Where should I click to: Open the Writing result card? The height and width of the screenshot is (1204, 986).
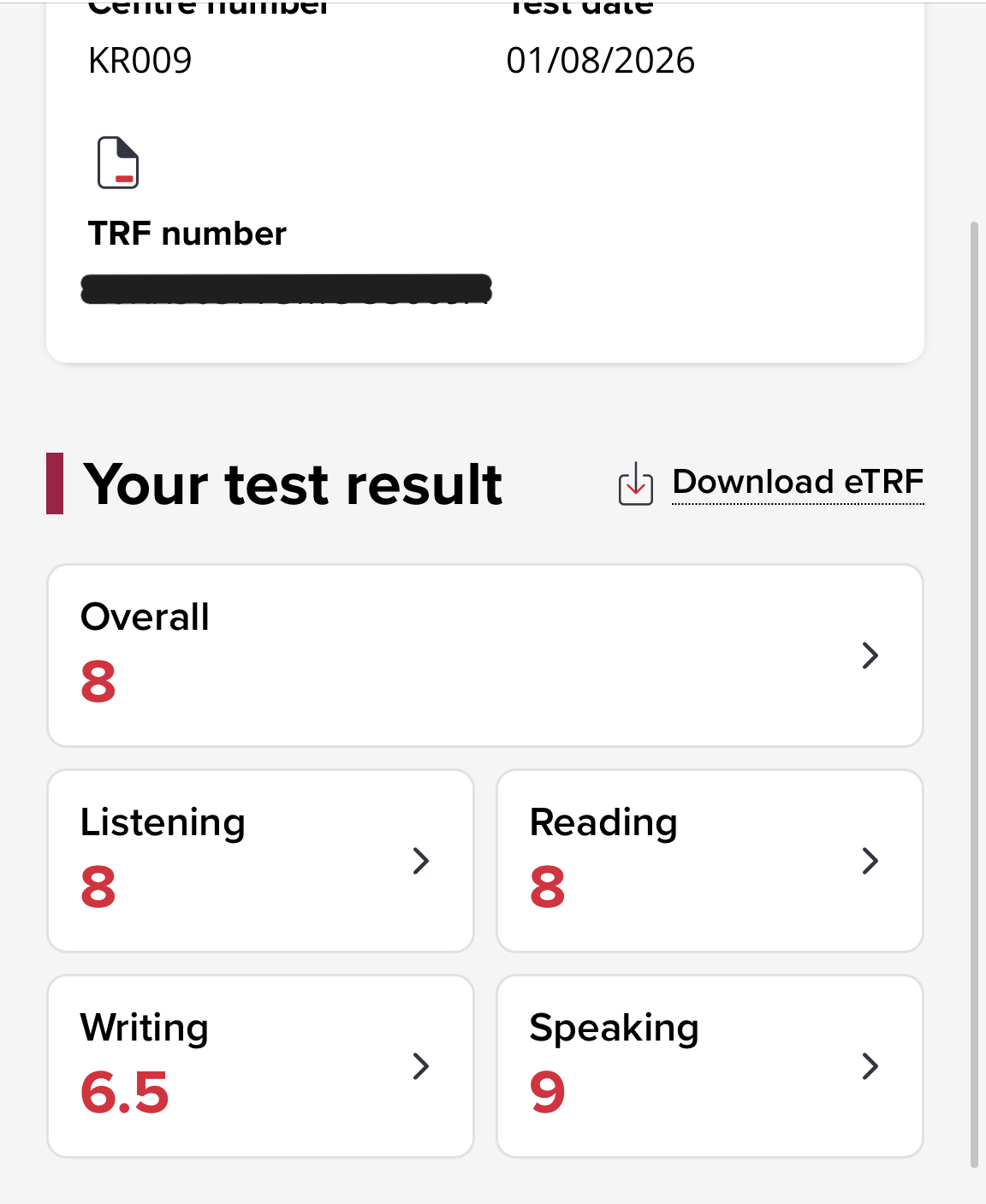point(260,1066)
